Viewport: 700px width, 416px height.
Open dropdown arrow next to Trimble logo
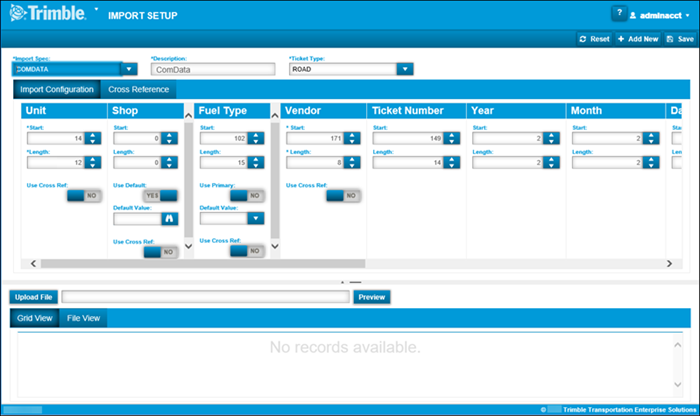point(96,9)
